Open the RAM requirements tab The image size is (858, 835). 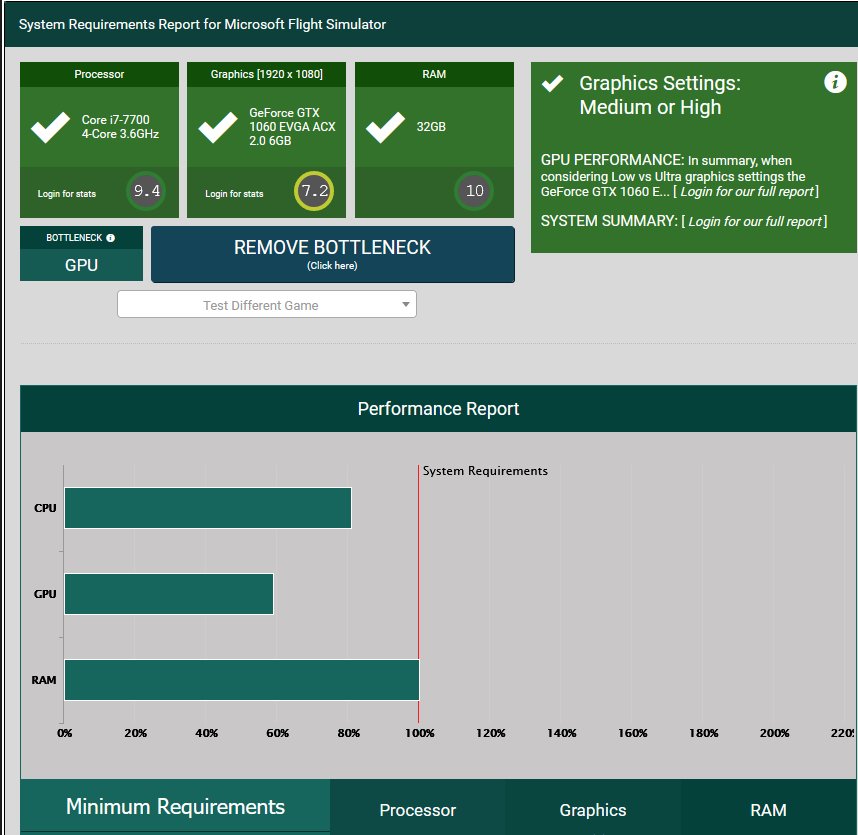768,810
